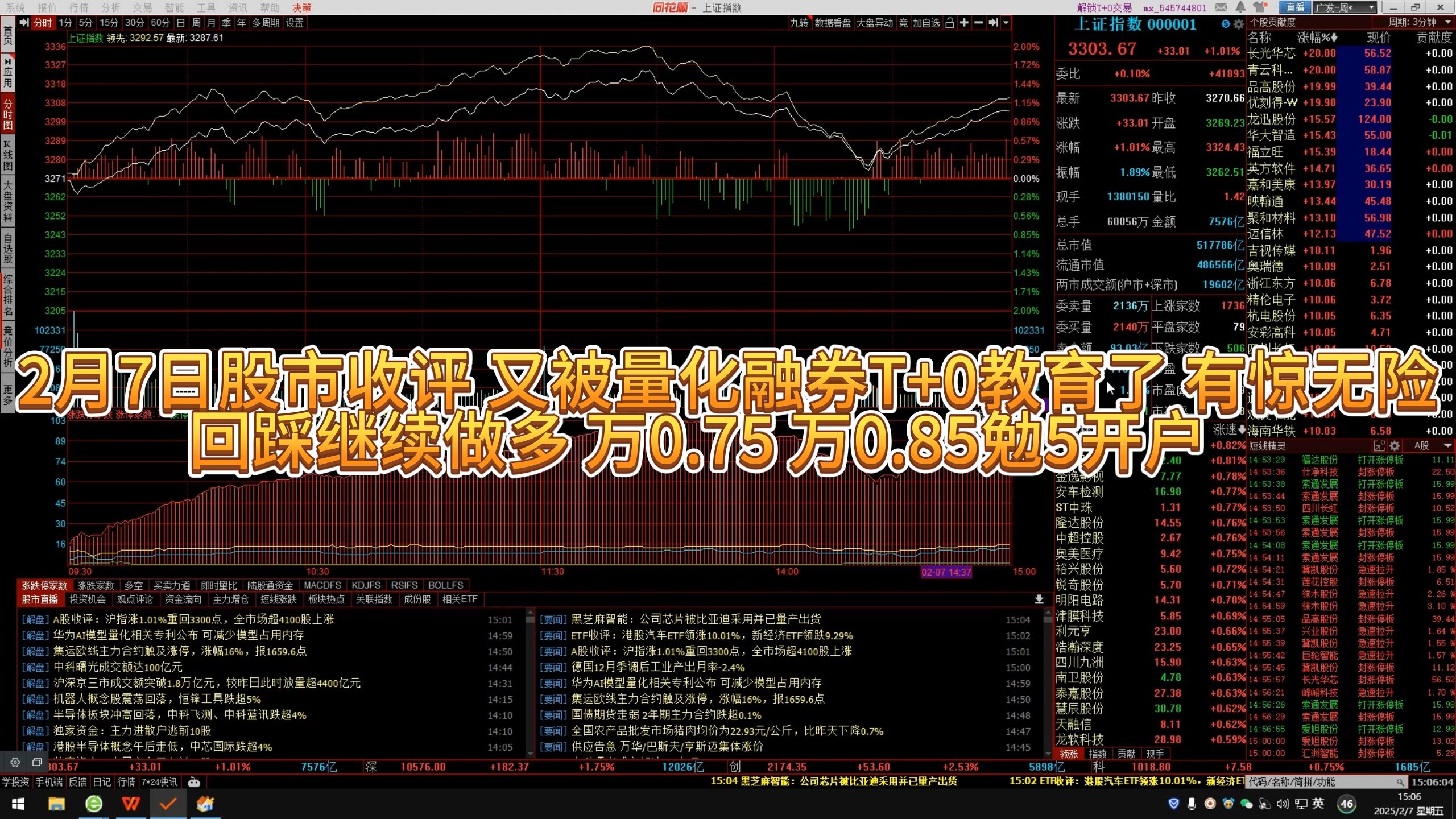Open 设置 in chart period bar
Image resolution: width=1456 pixels, height=819 pixels.
295,23
